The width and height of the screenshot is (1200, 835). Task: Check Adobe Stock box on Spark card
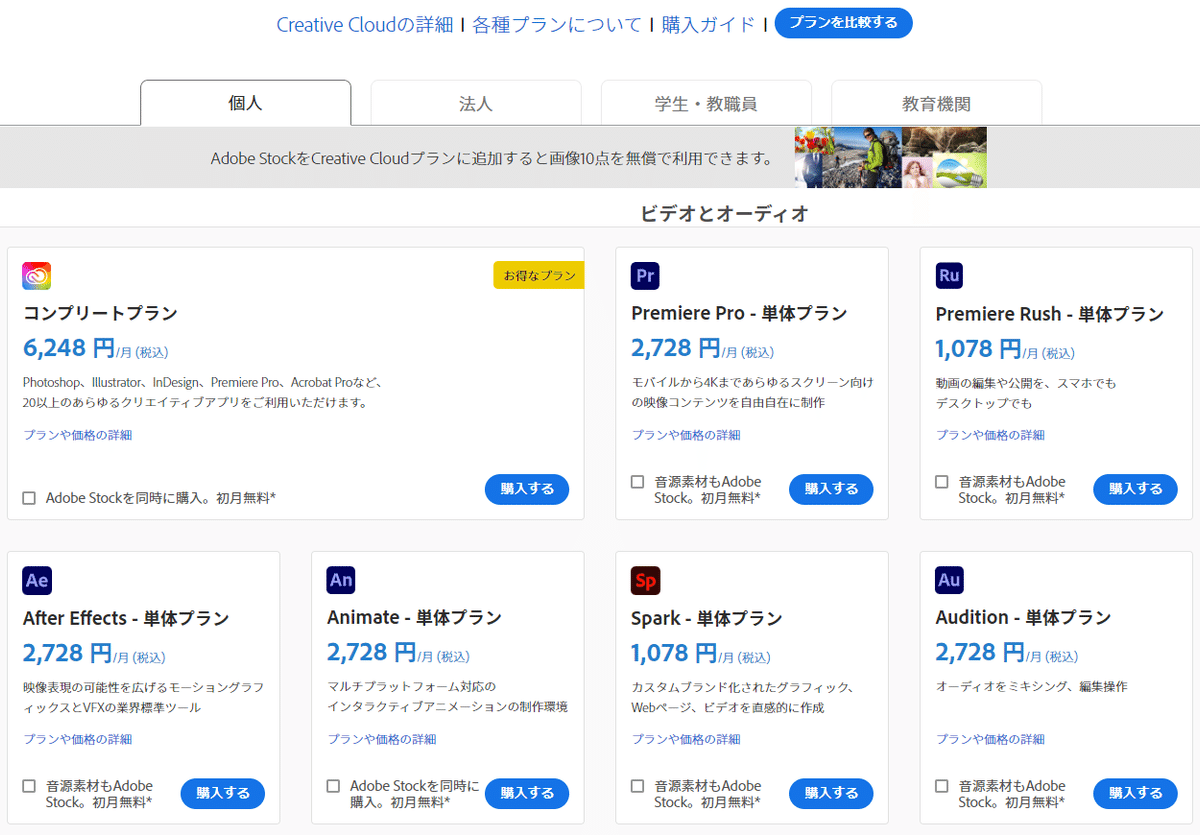coord(637,786)
